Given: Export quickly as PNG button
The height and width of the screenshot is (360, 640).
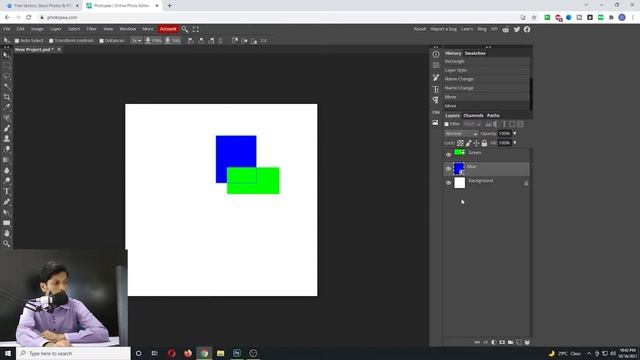Looking at the screenshot, I should pyautogui.click(x=153, y=41).
